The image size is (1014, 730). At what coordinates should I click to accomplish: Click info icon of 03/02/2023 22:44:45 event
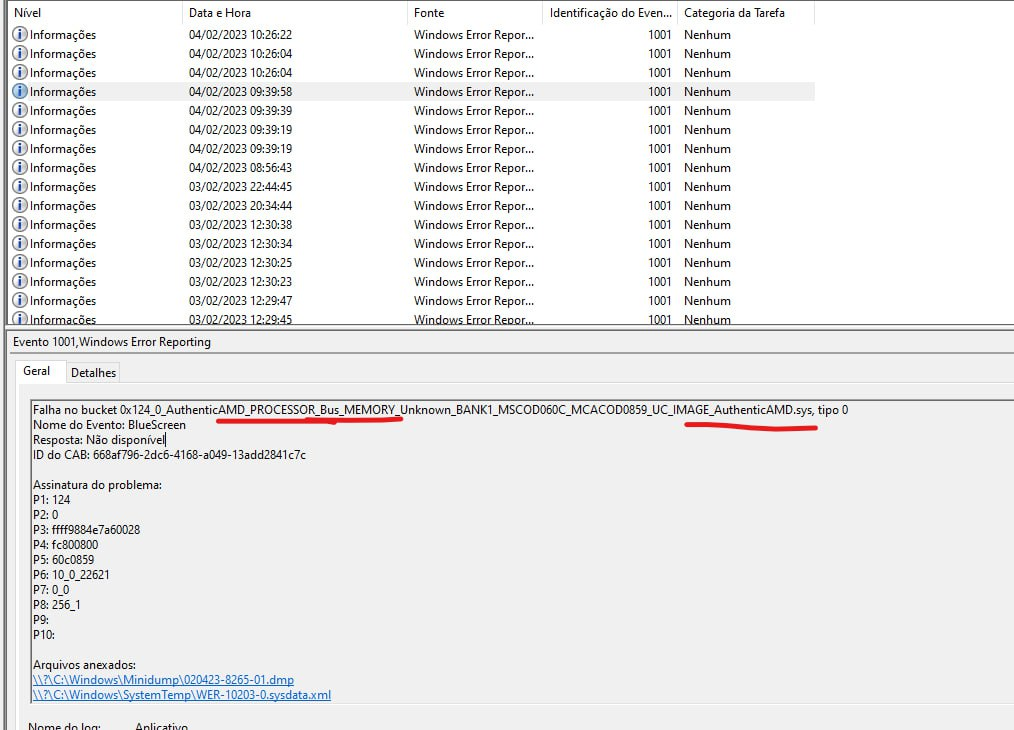click(x=20, y=186)
